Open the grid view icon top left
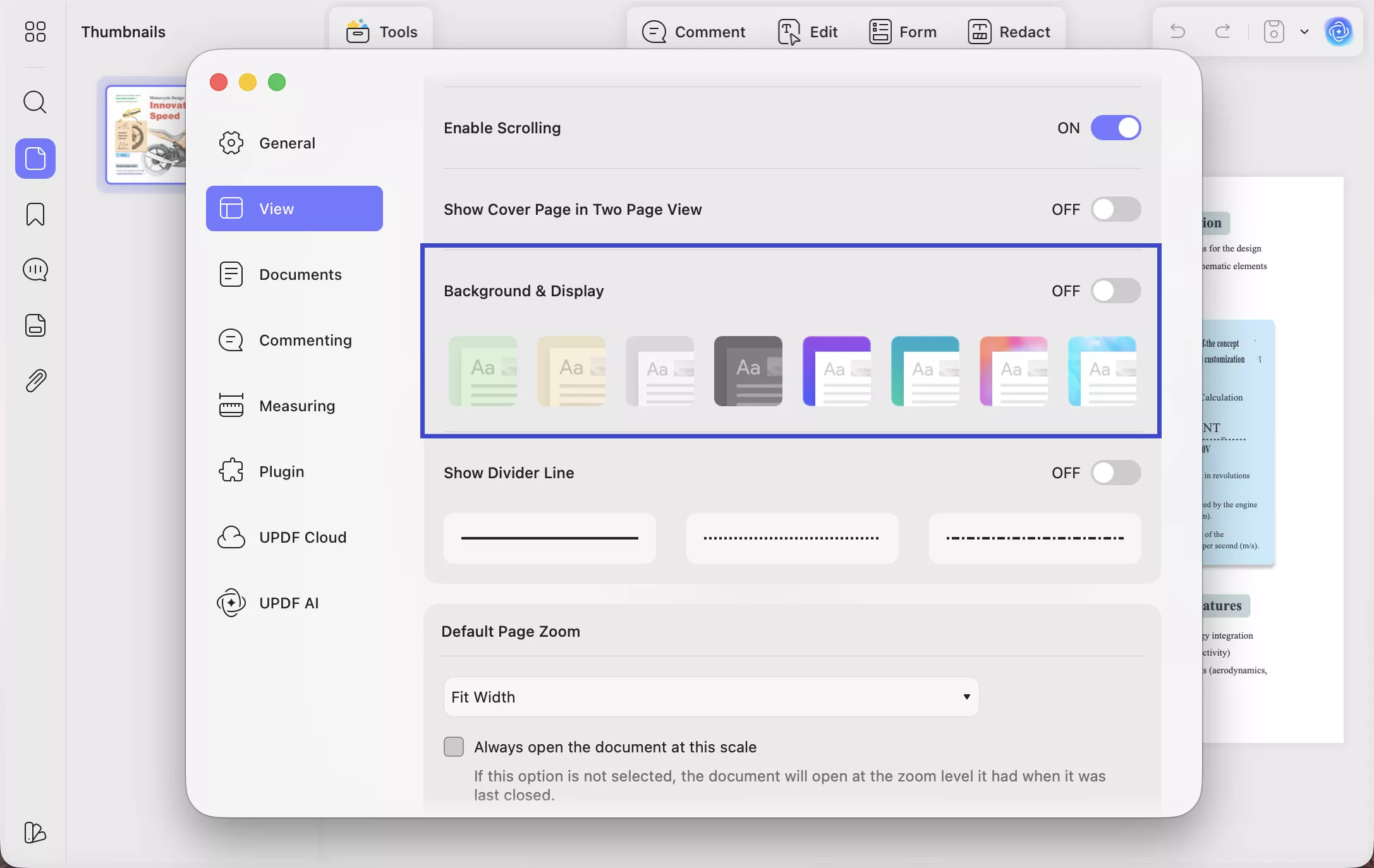The width and height of the screenshot is (1374, 868). 35,32
